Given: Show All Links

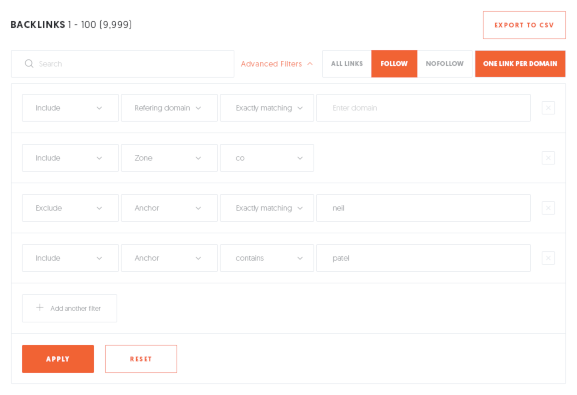Looking at the screenshot, I should tap(347, 64).
